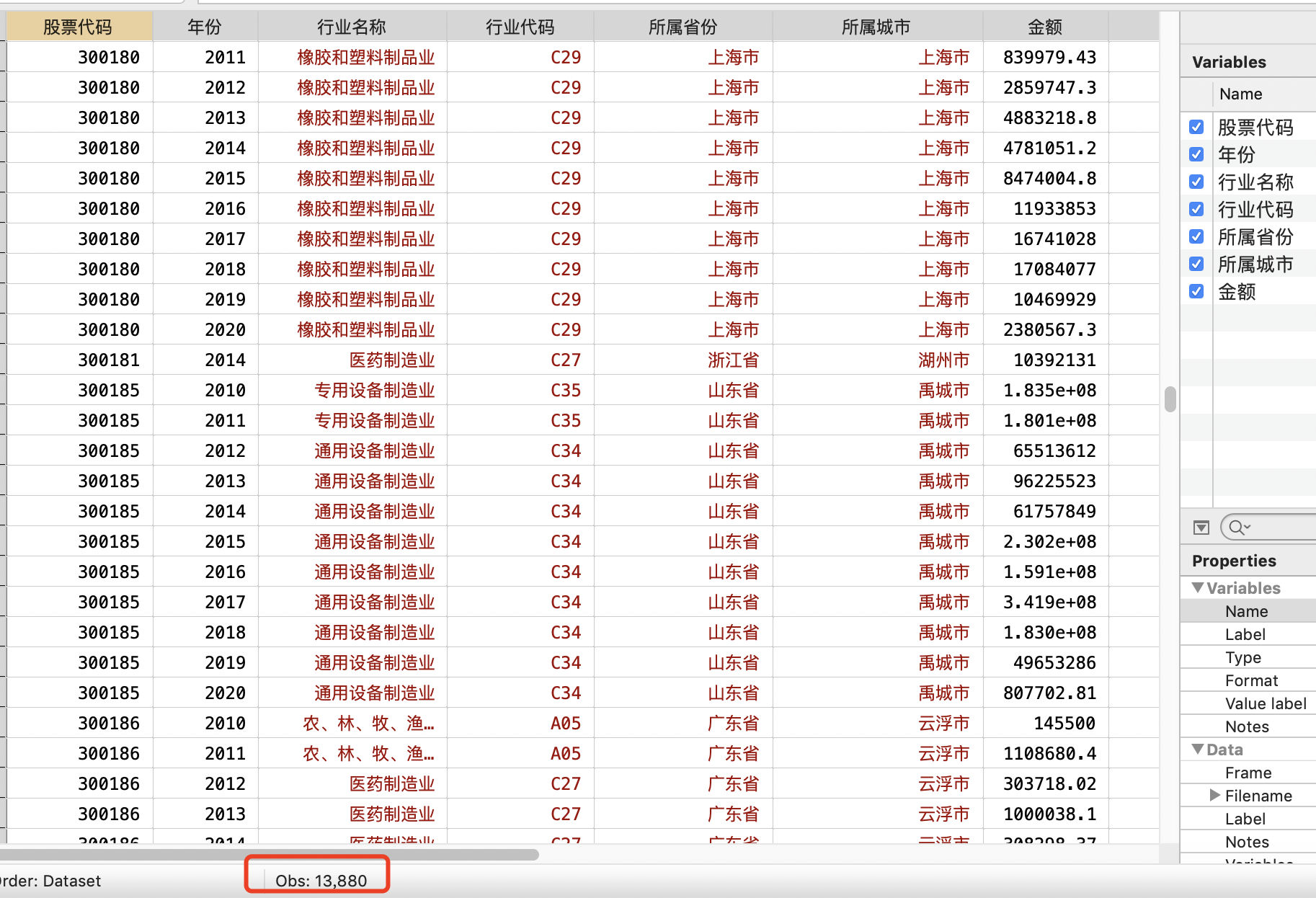
Task: Select the Label row under Properties Variables
Action: pos(1248,634)
